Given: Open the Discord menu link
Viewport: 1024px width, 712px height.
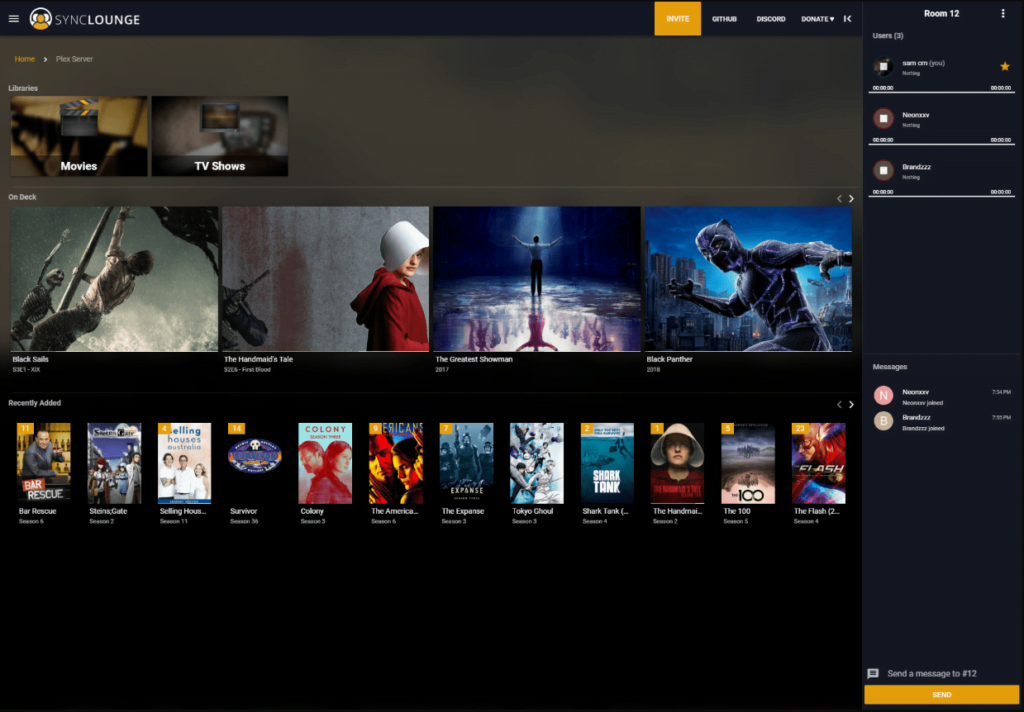Looking at the screenshot, I should coord(770,19).
